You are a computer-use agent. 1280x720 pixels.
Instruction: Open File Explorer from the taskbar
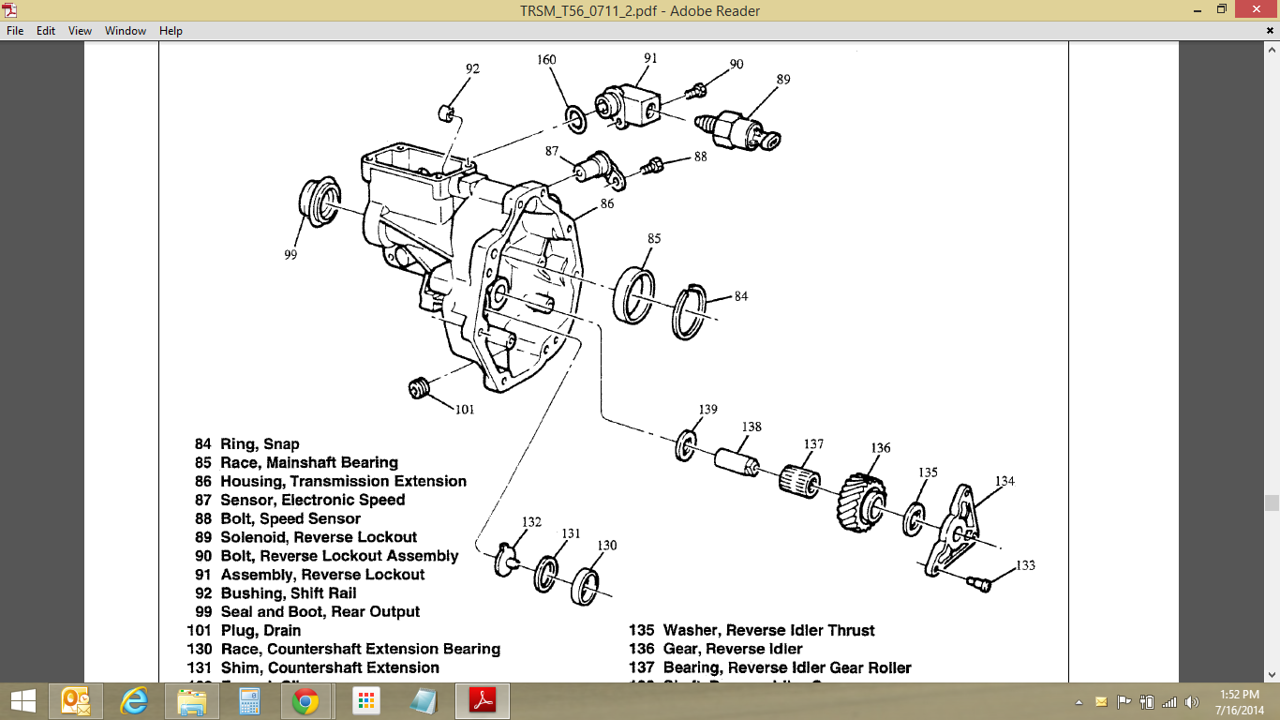coord(192,701)
